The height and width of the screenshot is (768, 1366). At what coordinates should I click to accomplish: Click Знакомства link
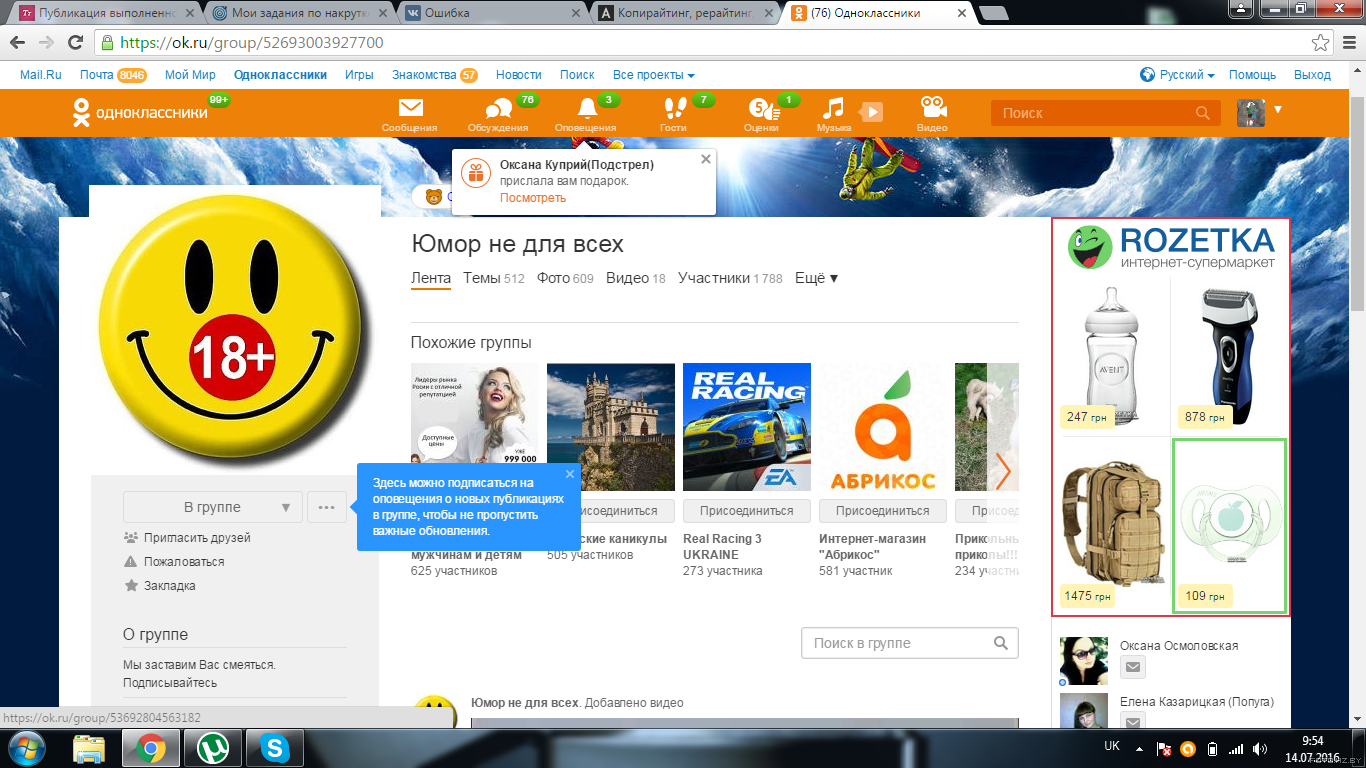tap(424, 75)
